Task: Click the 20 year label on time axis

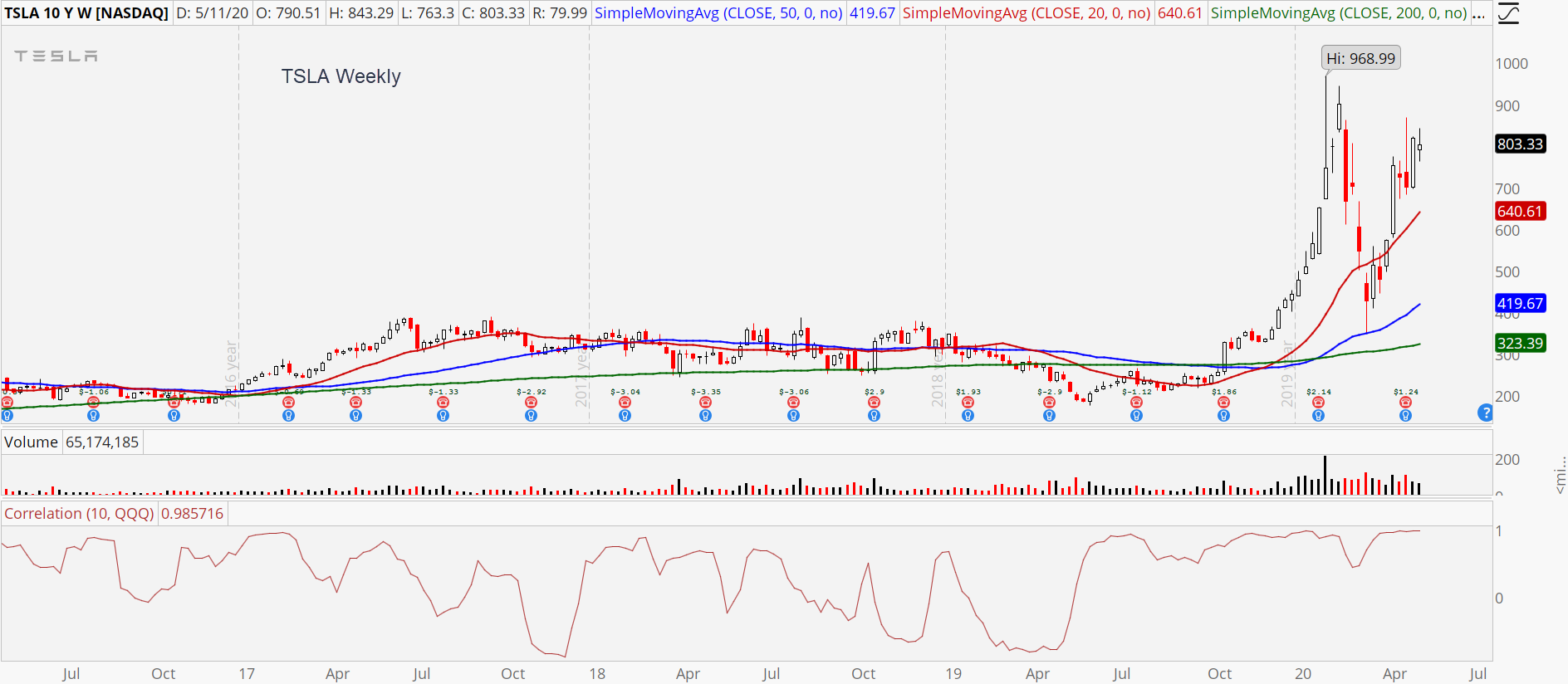Action: [x=1303, y=674]
